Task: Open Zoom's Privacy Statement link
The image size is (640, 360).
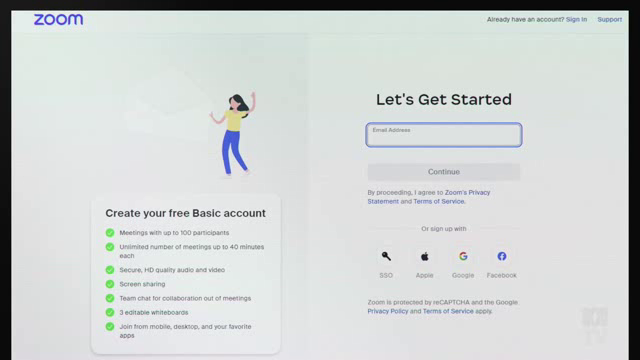Action: click(429, 197)
